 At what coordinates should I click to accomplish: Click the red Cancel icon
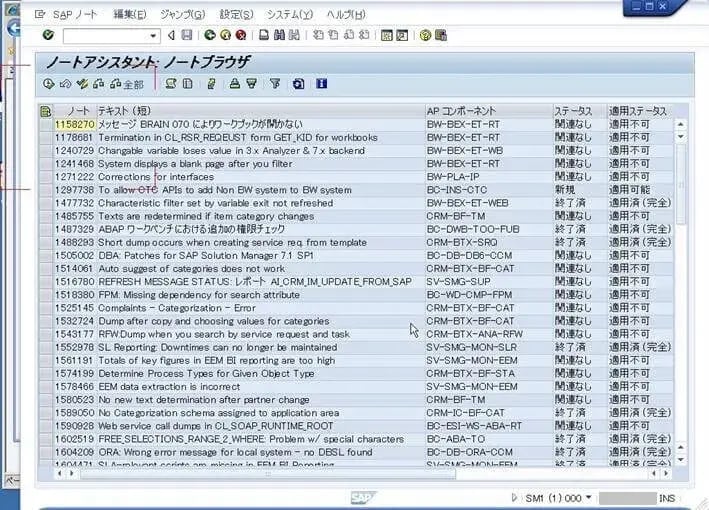click(241, 35)
